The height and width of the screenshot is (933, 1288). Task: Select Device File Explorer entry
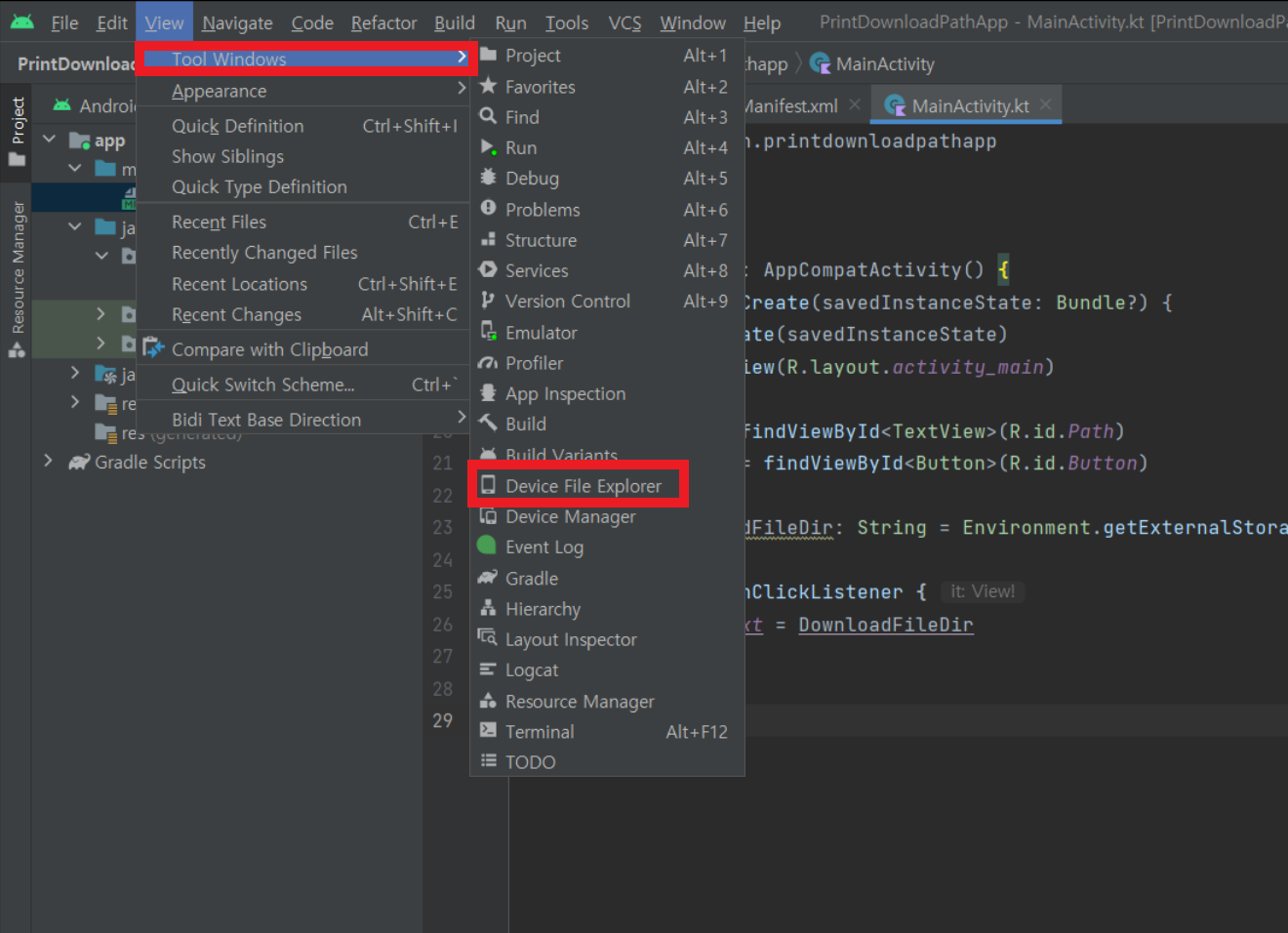608,485
